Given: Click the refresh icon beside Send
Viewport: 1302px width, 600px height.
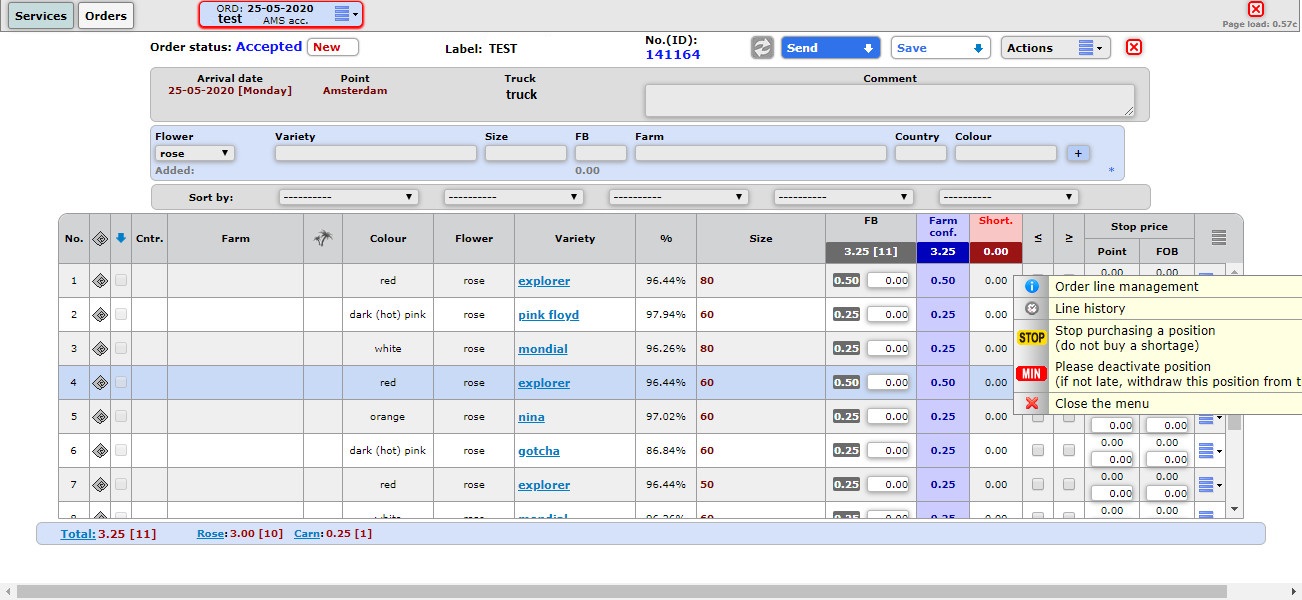Looking at the screenshot, I should [763, 48].
